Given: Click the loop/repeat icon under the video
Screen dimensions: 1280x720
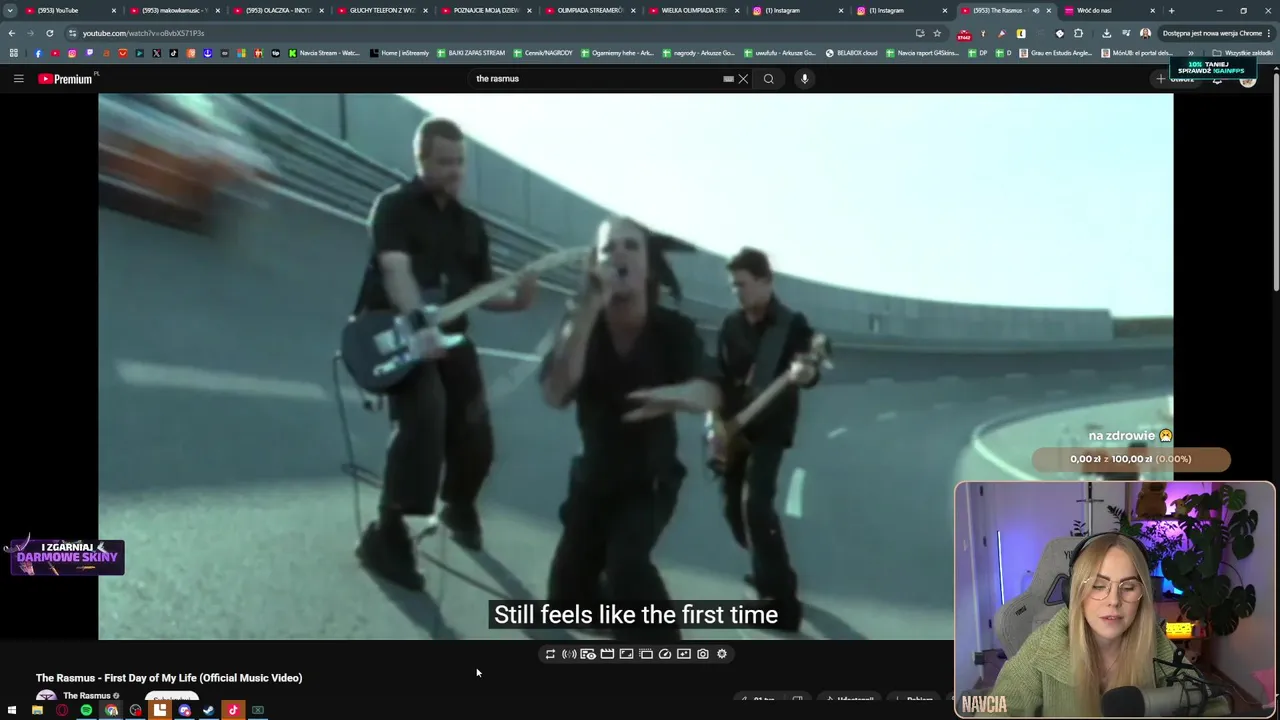Looking at the screenshot, I should 550,654.
